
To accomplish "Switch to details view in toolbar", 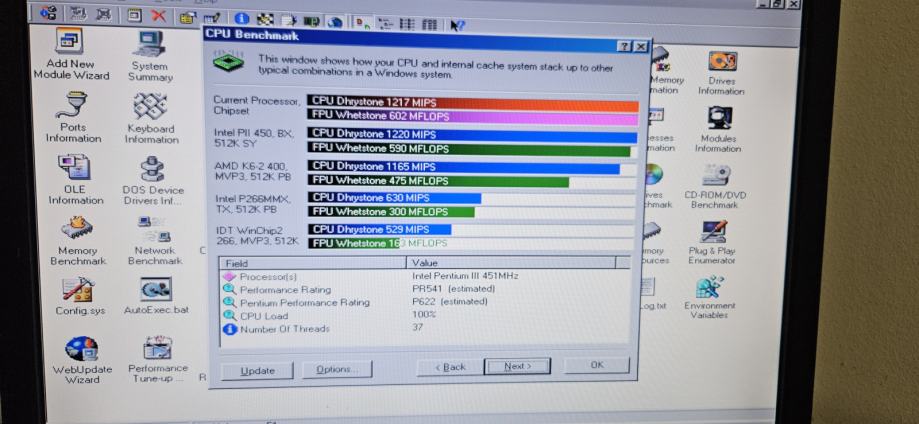I will point(430,25).
